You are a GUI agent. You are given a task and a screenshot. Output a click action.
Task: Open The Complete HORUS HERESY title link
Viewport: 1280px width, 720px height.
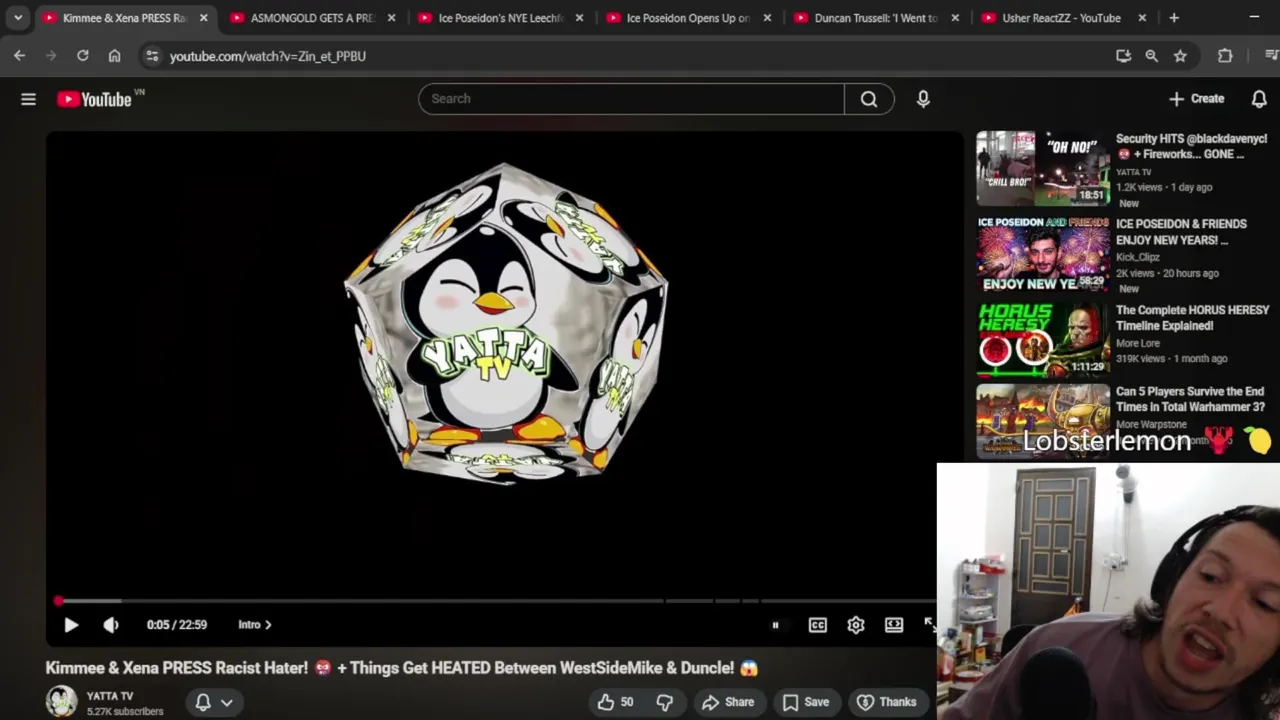pyautogui.click(x=1192, y=318)
